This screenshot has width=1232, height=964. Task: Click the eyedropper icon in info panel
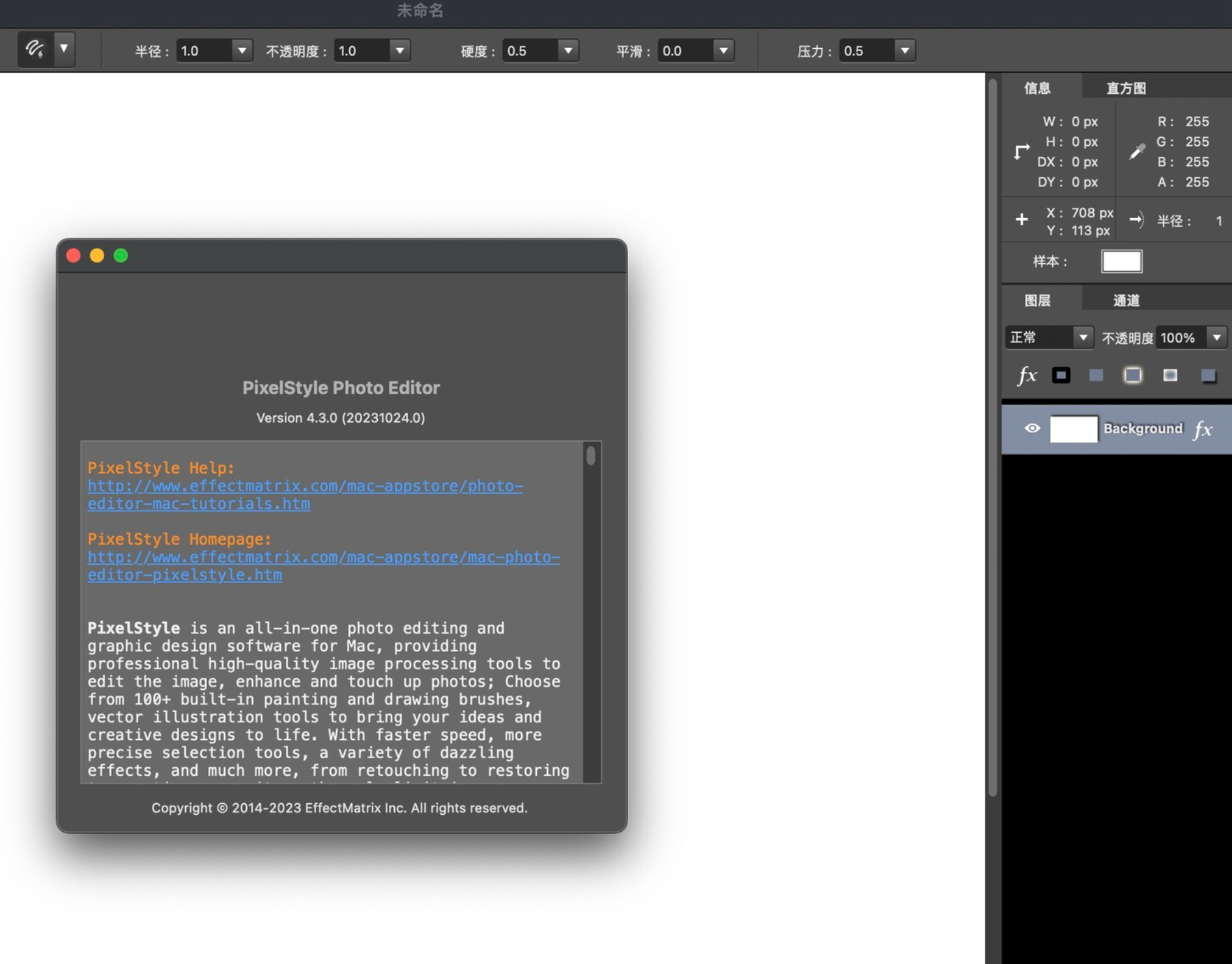point(1137,151)
